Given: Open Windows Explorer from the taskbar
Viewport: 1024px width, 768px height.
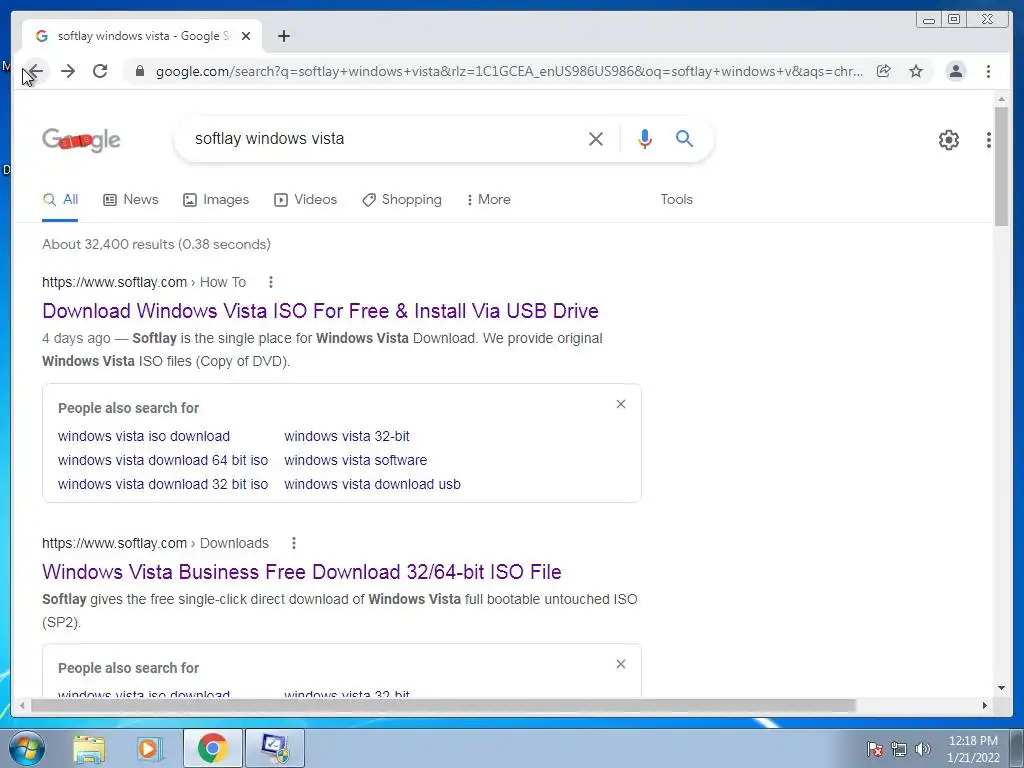Looking at the screenshot, I should point(89,748).
